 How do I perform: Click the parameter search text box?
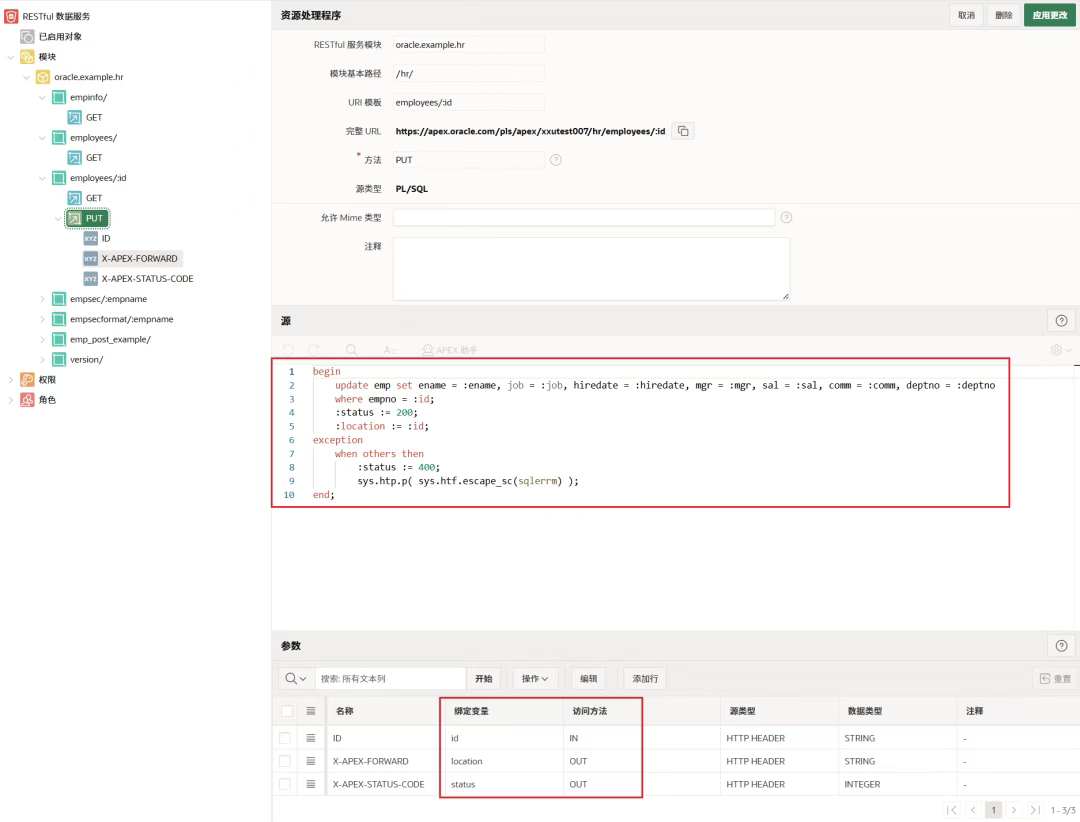[x=391, y=679]
